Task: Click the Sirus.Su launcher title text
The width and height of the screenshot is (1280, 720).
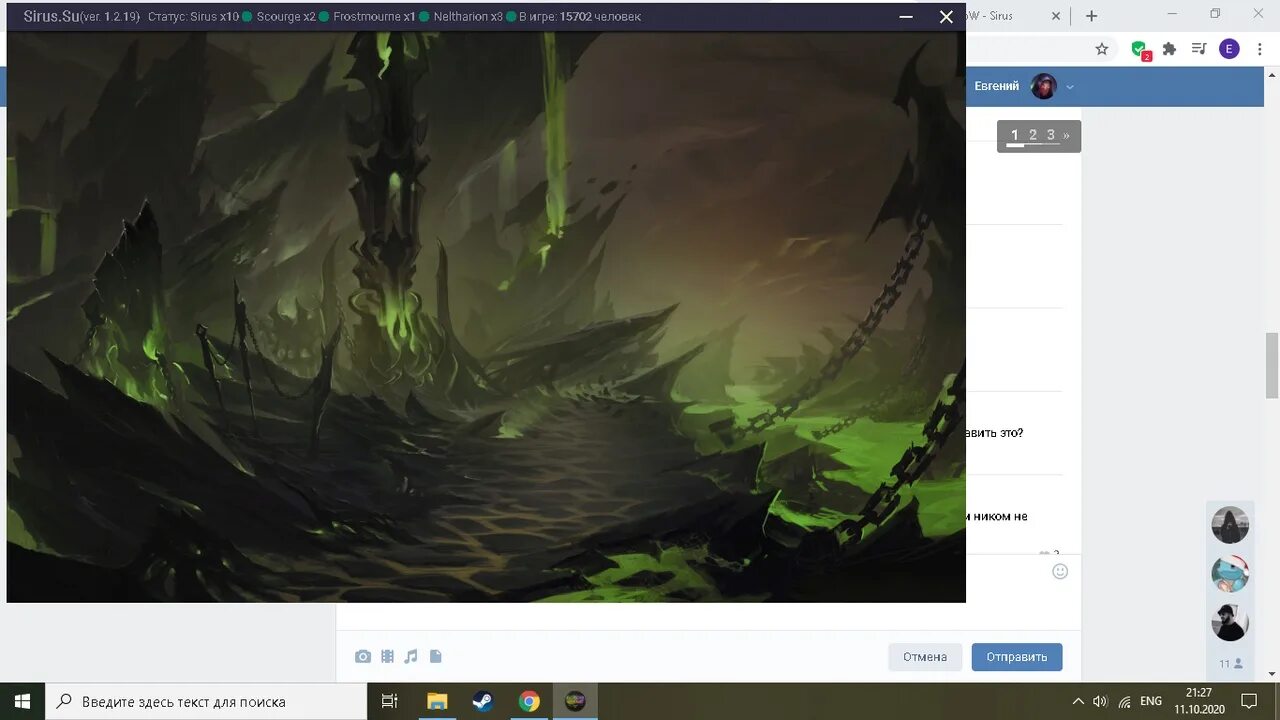Action: click(51, 17)
